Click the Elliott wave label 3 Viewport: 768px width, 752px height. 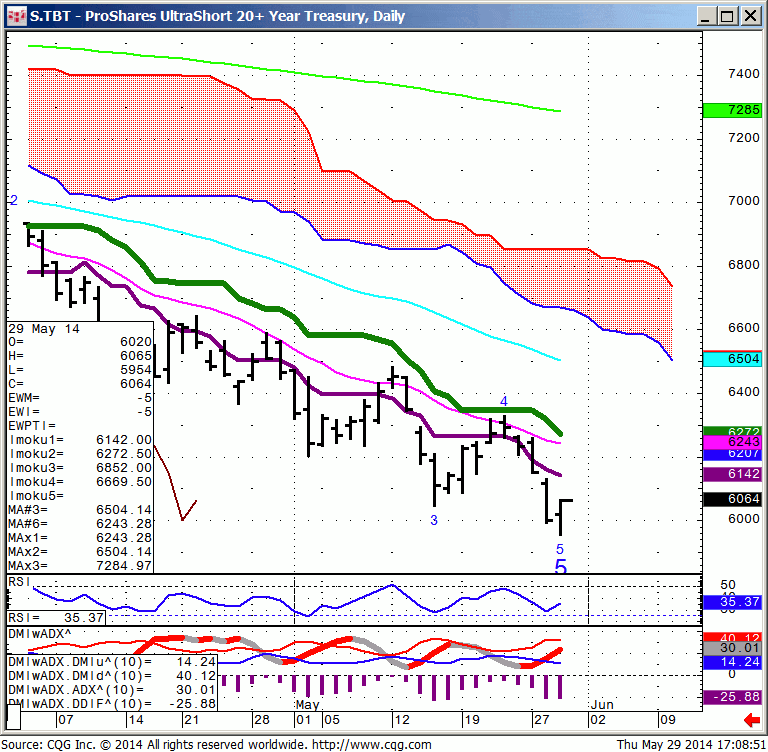coord(433,520)
